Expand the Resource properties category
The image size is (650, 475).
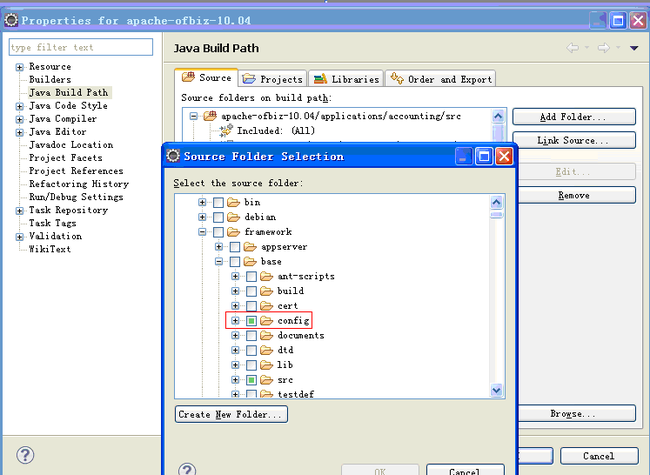[x=19, y=67]
